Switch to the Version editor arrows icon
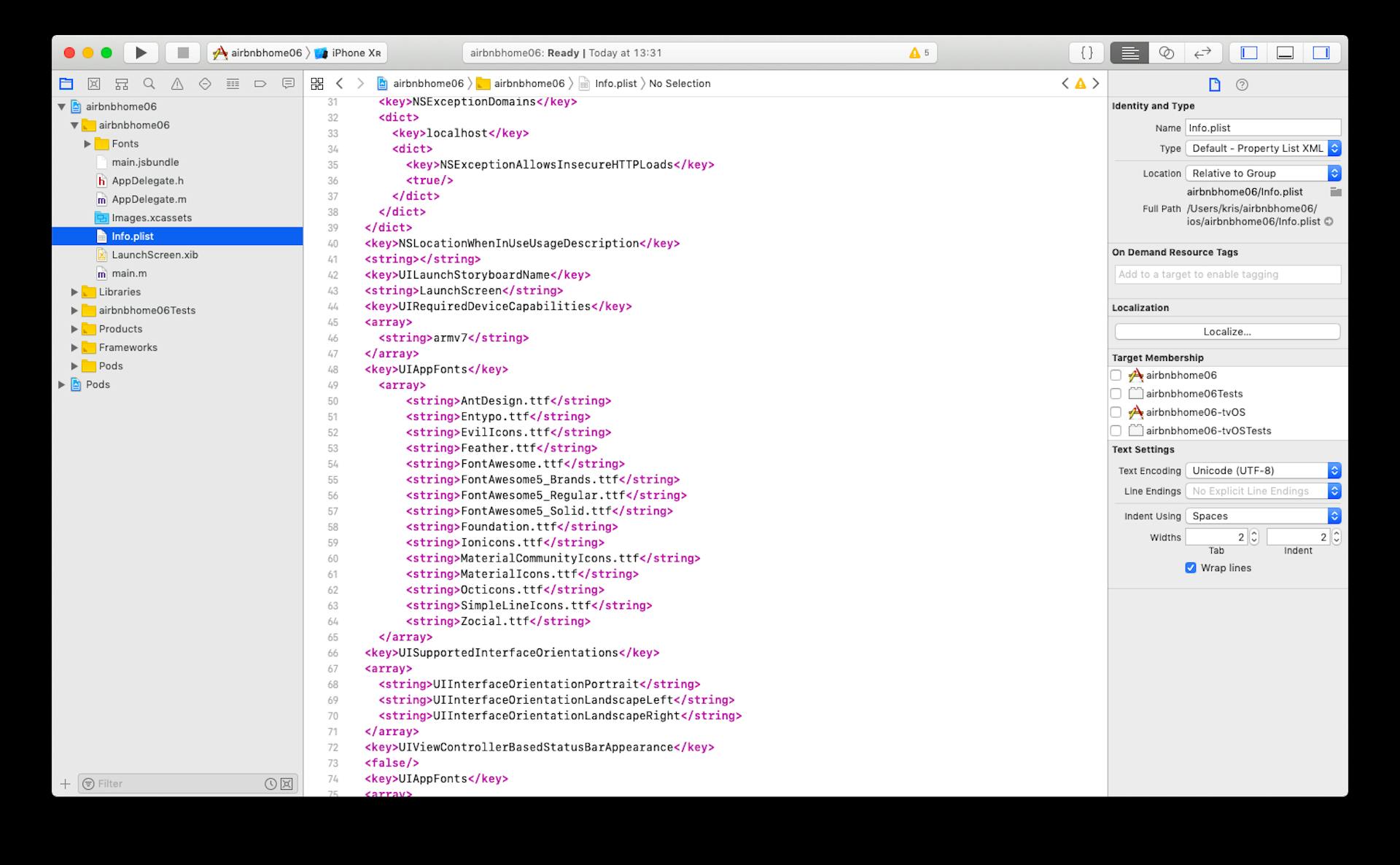This screenshot has height=865, width=1400. click(x=1202, y=53)
